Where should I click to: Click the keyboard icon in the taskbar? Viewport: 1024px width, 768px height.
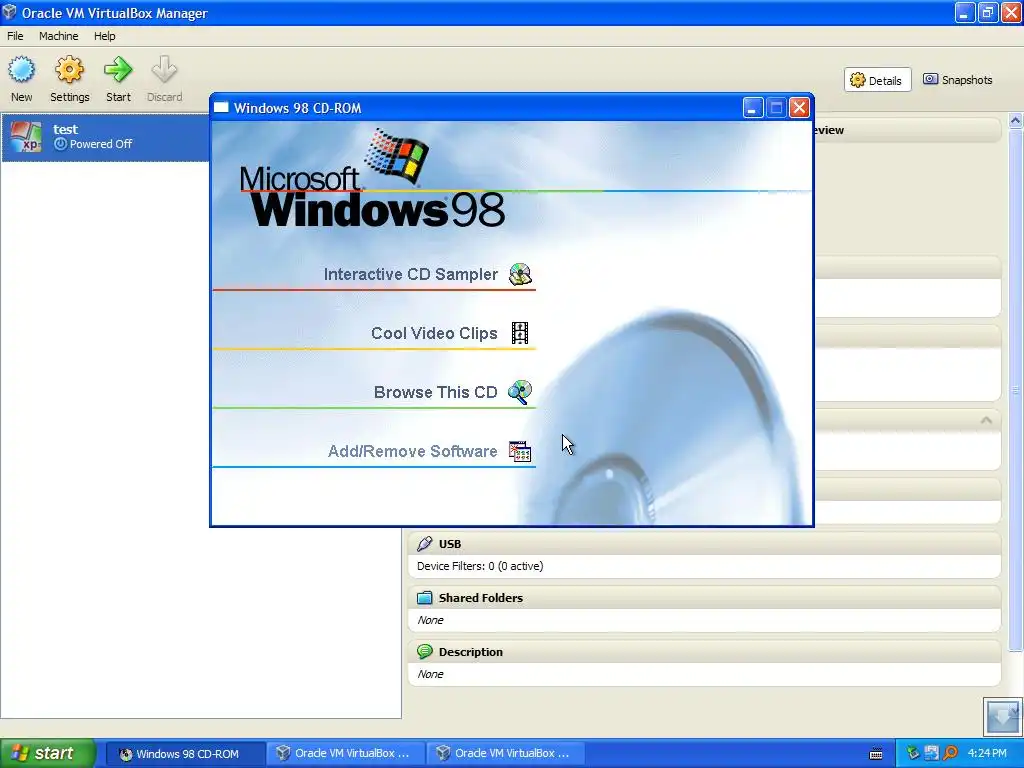coord(876,754)
